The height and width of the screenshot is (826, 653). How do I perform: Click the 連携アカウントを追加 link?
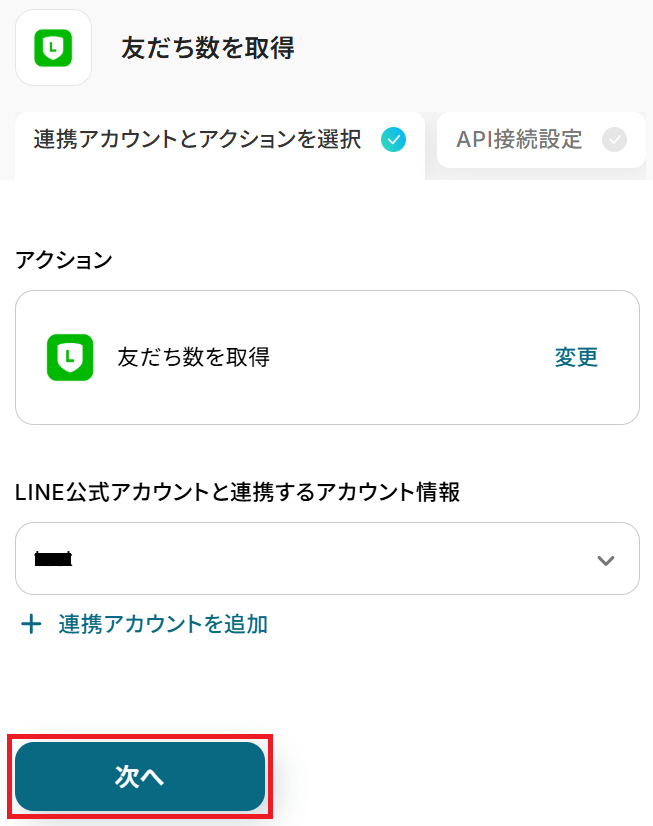(x=163, y=625)
